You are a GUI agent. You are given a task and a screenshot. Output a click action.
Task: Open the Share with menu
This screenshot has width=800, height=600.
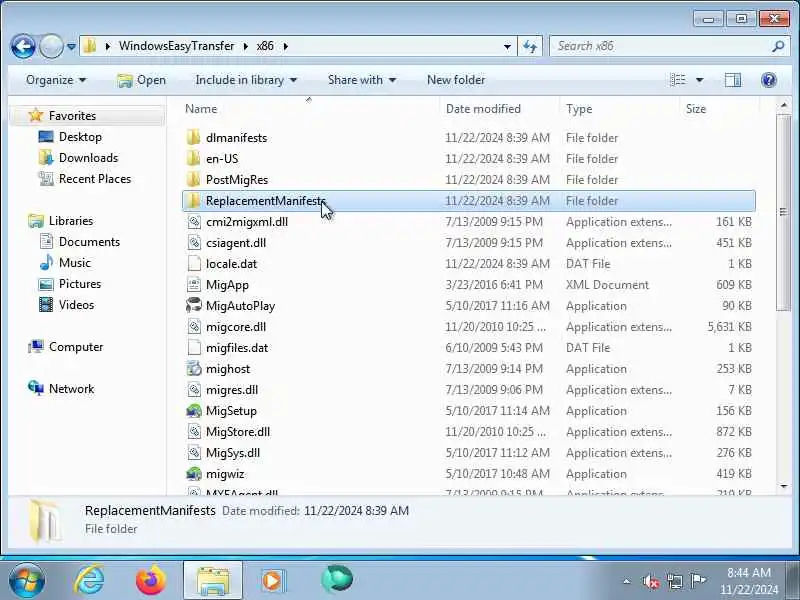(x=362, y=80)
